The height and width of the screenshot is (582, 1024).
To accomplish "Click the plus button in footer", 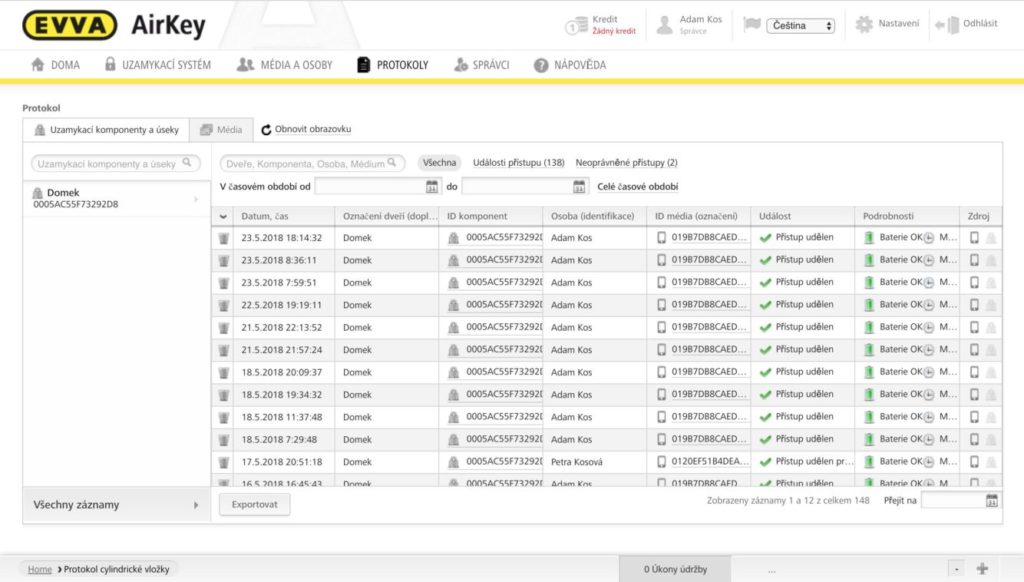I will tap(982, 569).
